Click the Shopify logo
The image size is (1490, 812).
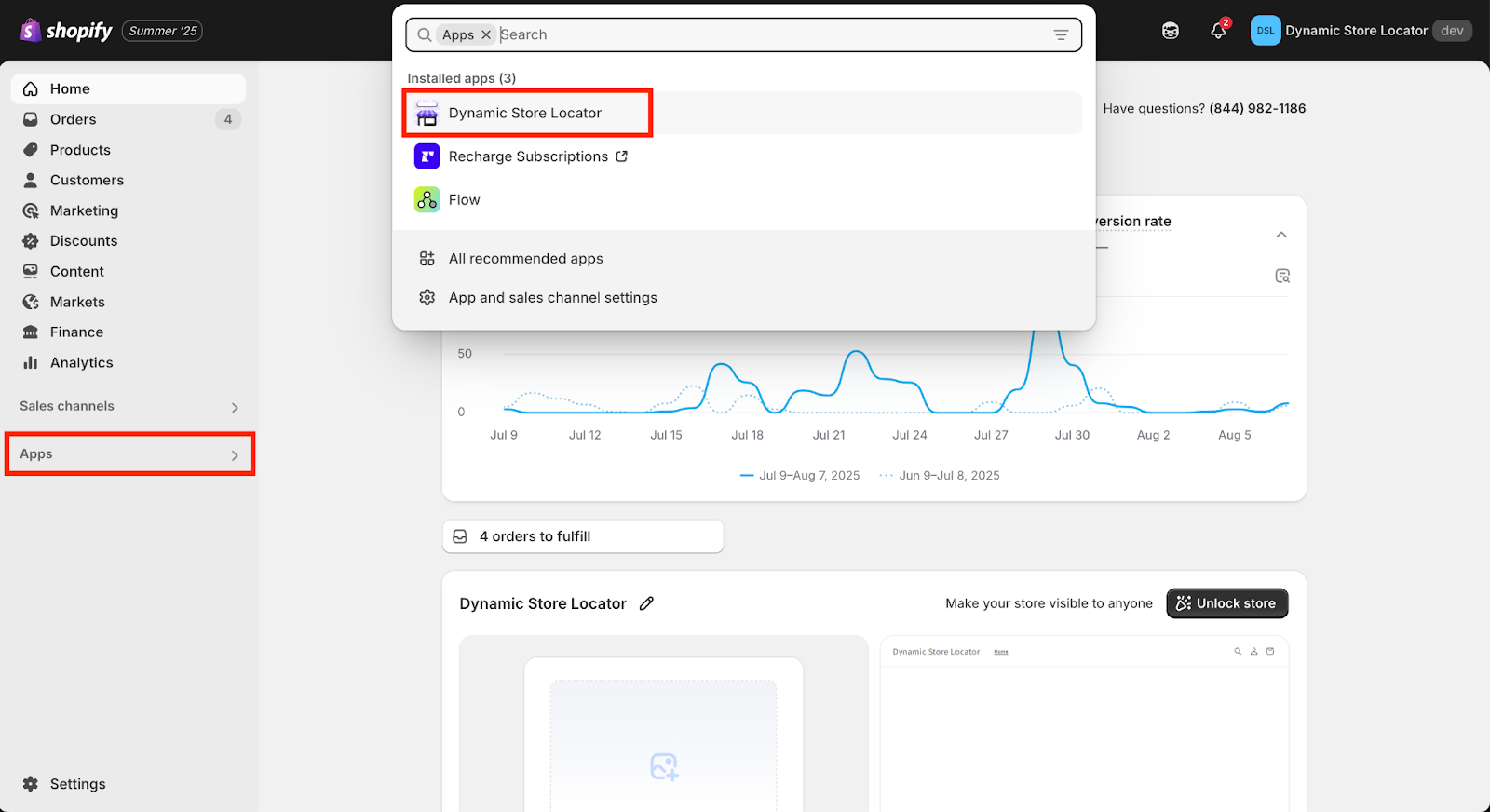click(x=66, y=31)
